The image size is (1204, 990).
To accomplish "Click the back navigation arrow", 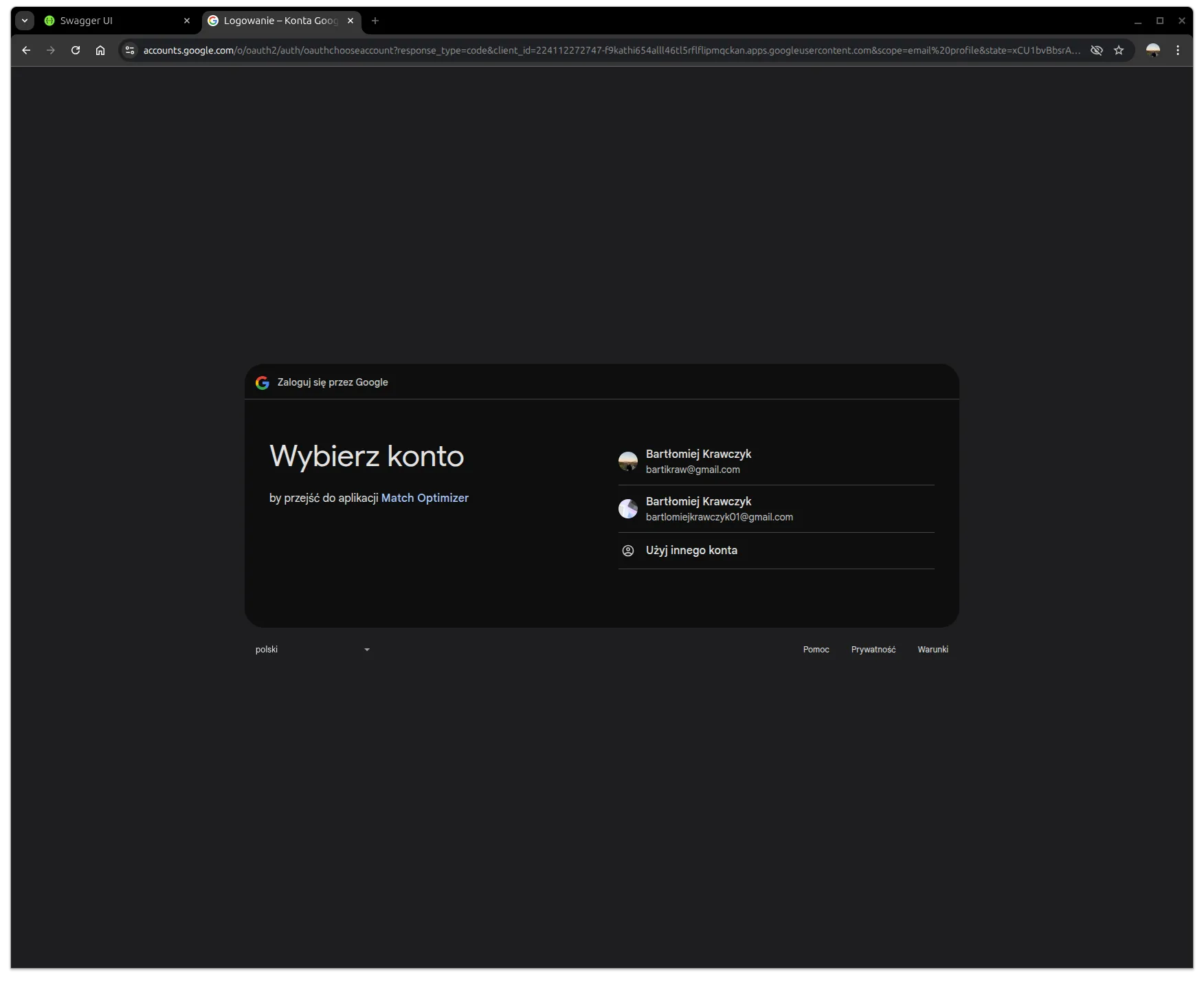I will tap(25, 49).
